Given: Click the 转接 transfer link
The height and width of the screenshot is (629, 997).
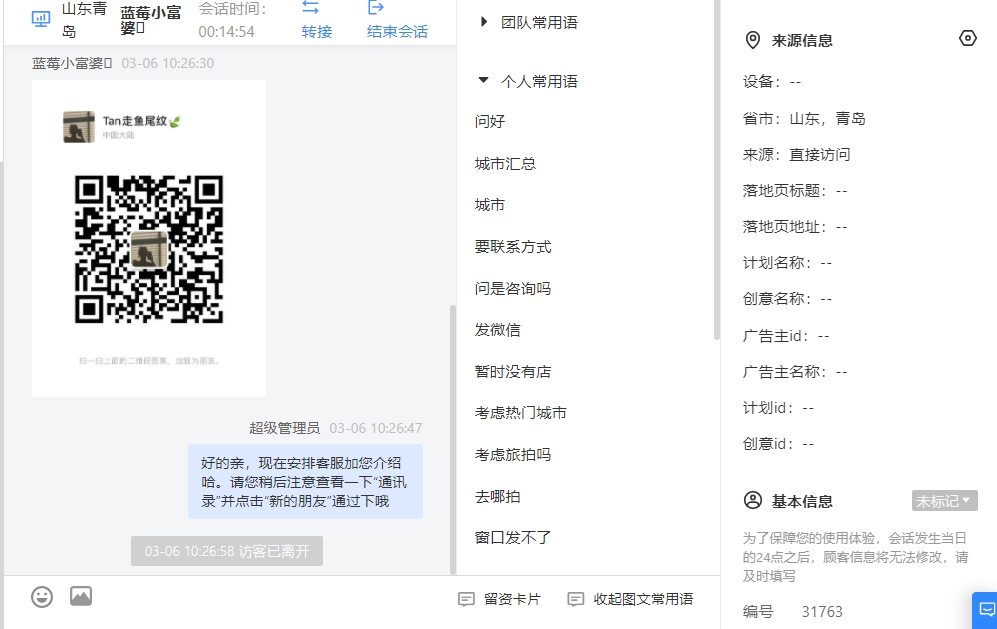Looking at the screenshot, I should (x=317, y=32).
